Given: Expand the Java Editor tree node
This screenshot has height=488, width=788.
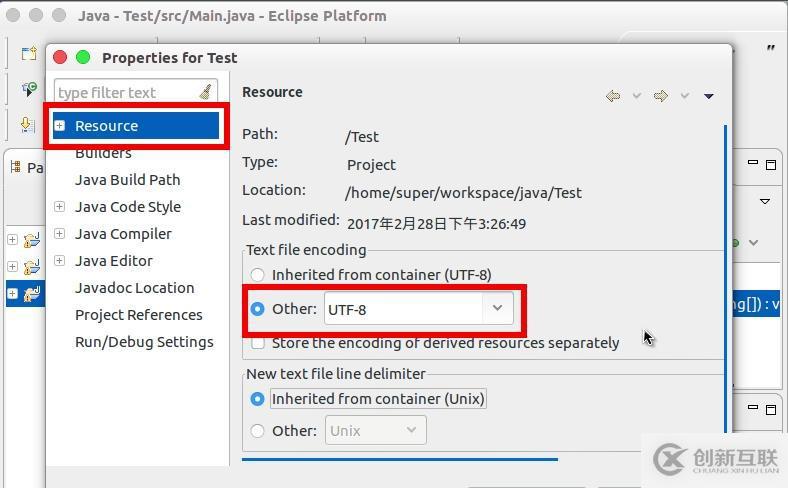Looking at the screenshot, I should tap(60, 261).
